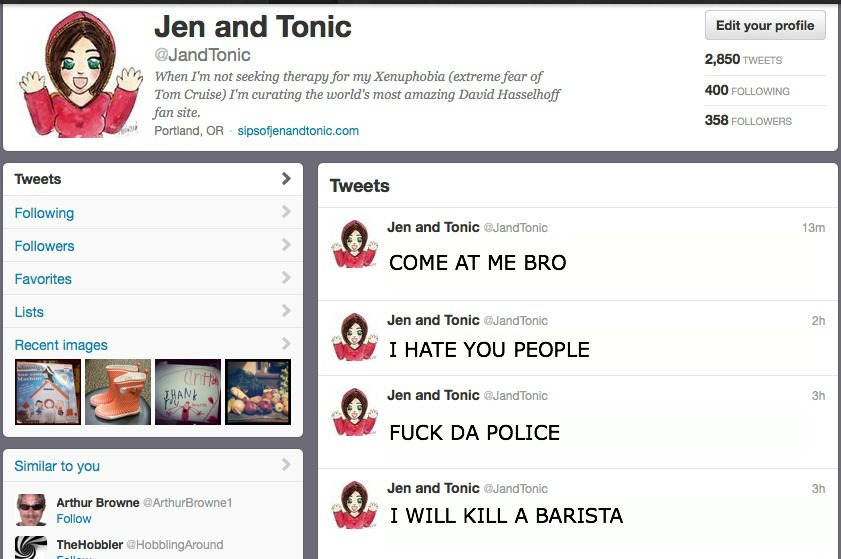
Task: Open the Lists row arrow
Action: [286, 311]
